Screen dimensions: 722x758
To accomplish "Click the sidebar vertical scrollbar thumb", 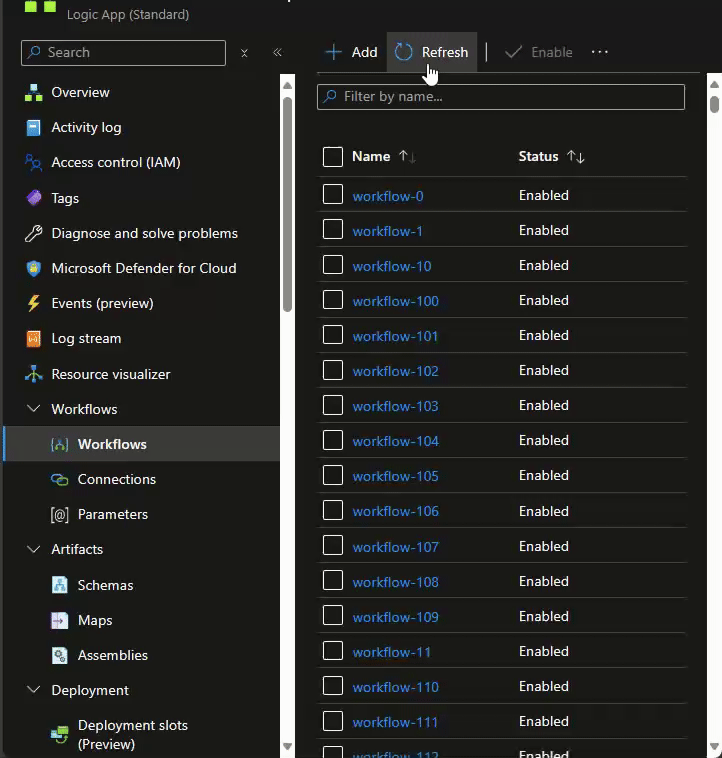I will pyautogui.click(x=288, y=204).
